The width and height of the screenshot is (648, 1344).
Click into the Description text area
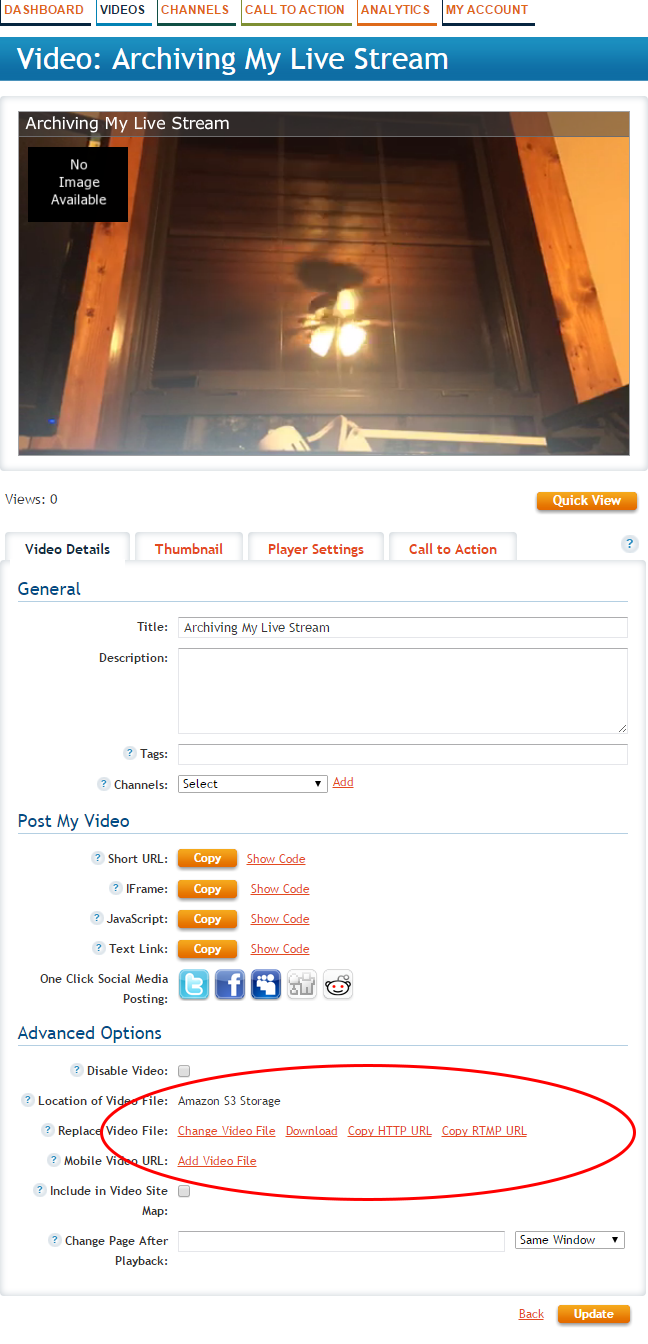tap(403, 691)
